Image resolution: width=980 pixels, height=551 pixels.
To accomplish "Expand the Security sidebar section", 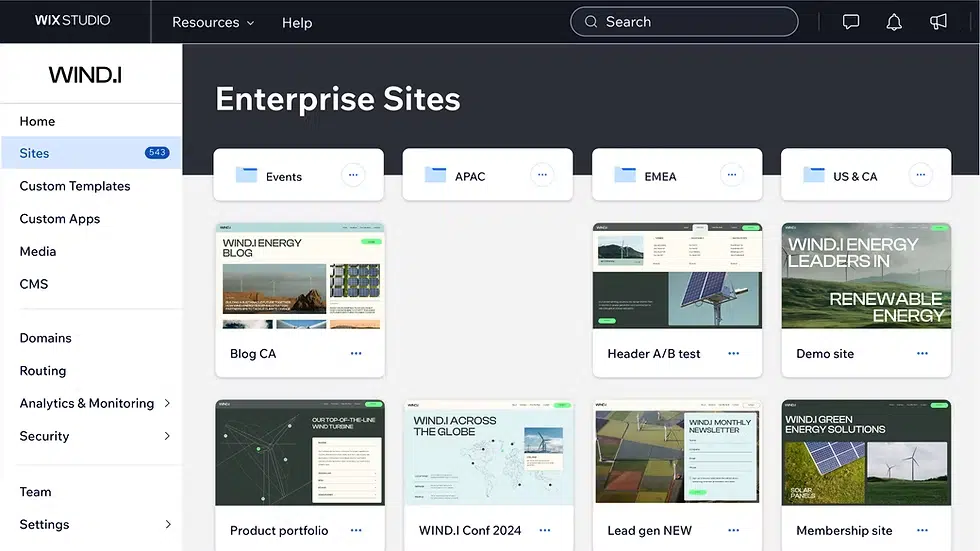I will 94,436.
